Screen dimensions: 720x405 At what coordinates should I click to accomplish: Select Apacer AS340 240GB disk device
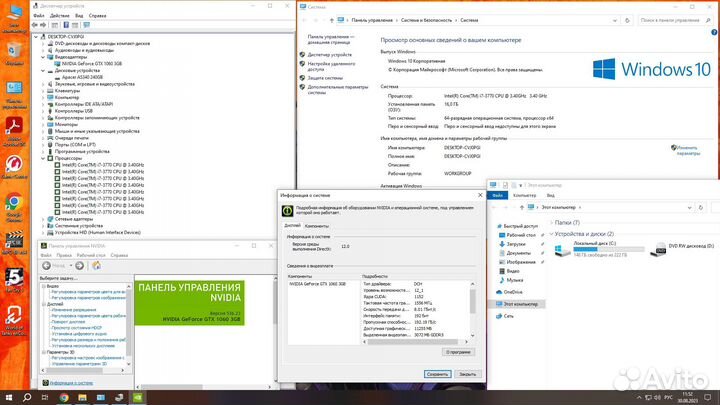coord(82,77)
